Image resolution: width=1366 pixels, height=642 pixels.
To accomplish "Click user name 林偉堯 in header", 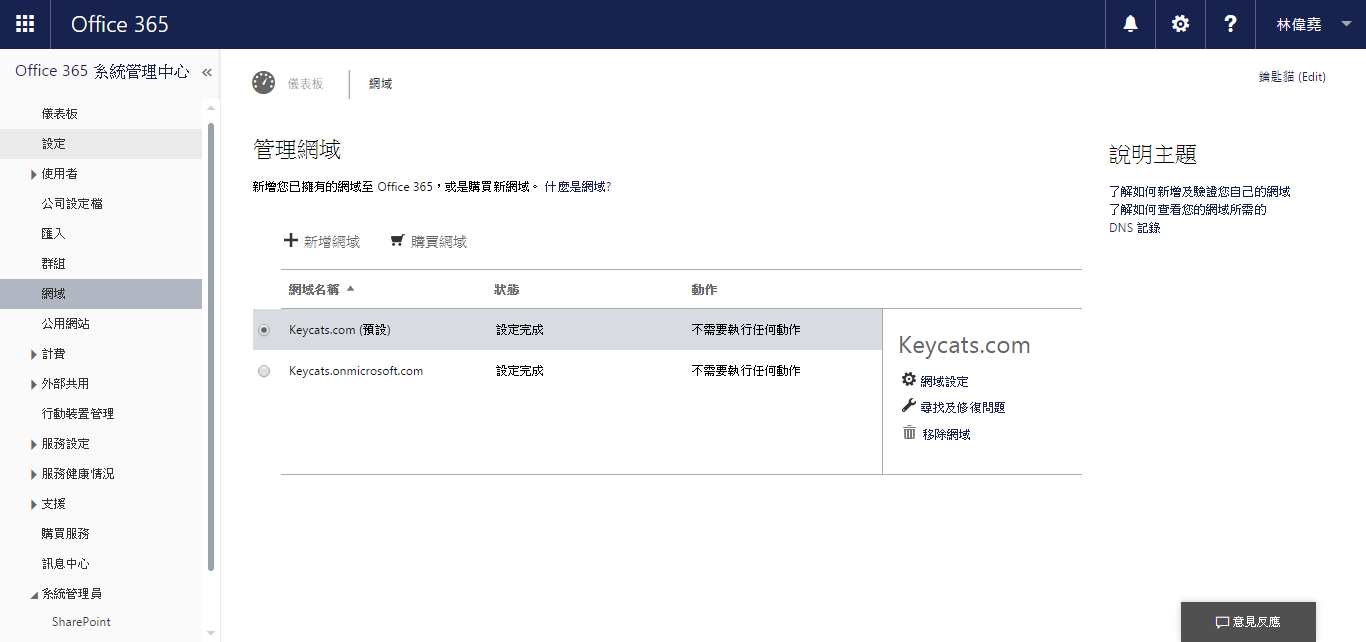I will [1299, 24].
